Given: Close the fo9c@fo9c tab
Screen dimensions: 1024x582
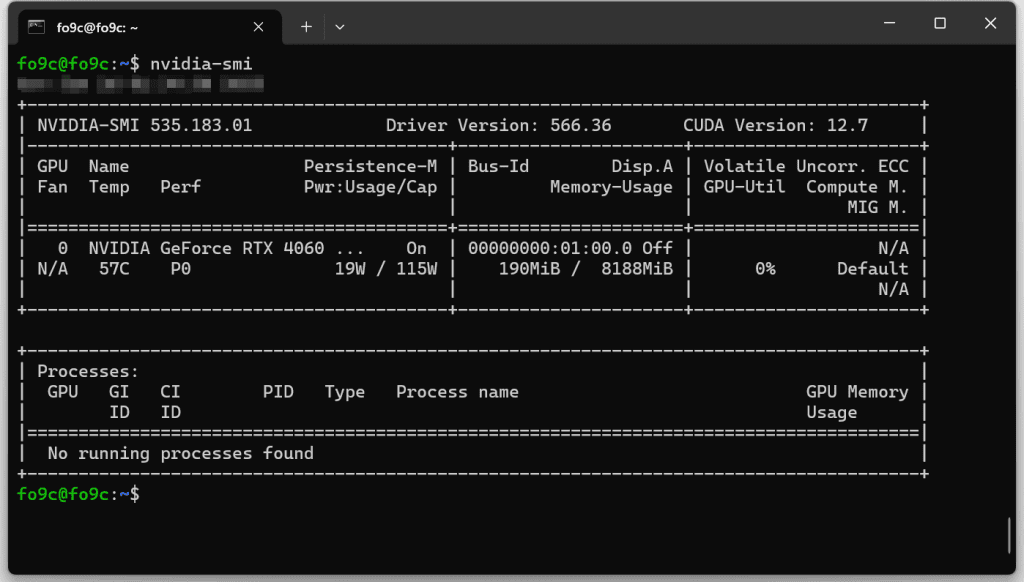Looking at the screenshot, I should tap(259, 27).
